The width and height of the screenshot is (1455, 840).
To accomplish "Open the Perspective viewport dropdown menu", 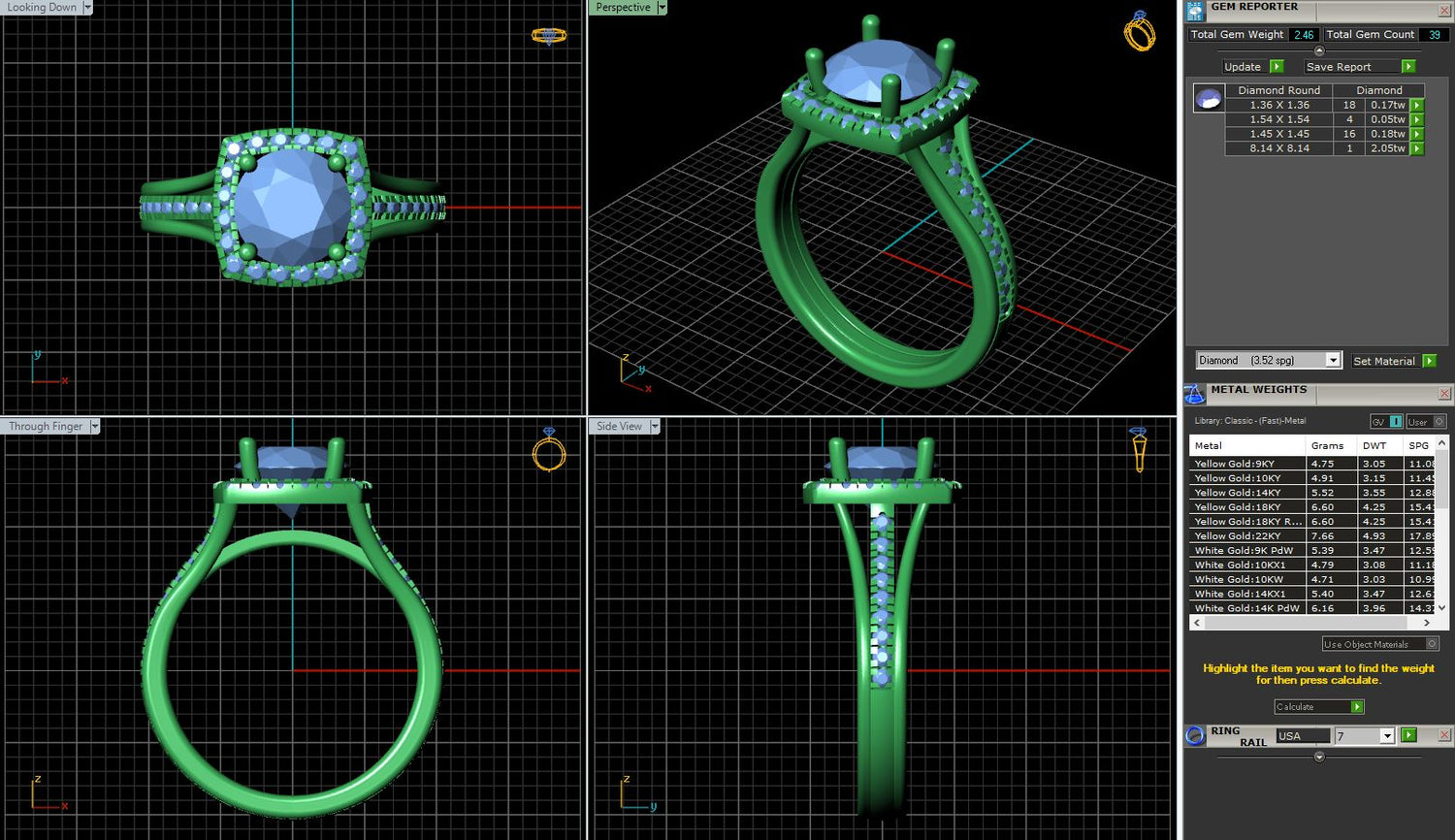I will [x=663, y=8].
